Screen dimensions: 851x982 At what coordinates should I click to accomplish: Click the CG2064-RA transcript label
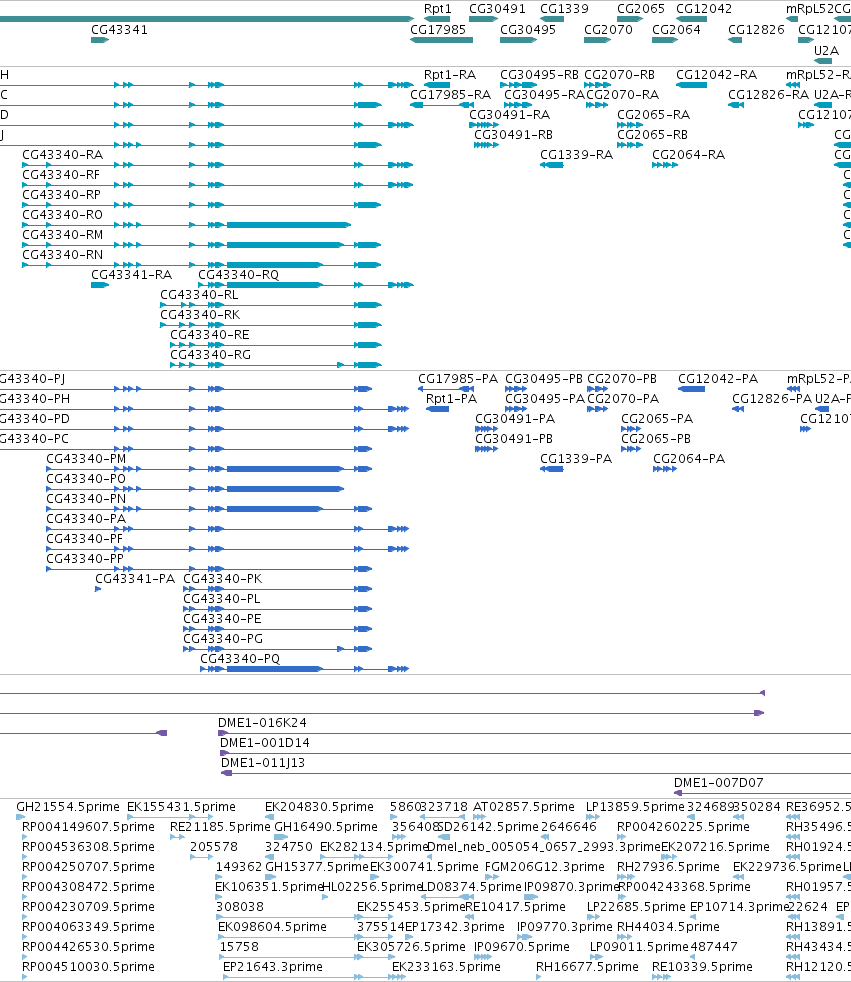coord(688,155)
